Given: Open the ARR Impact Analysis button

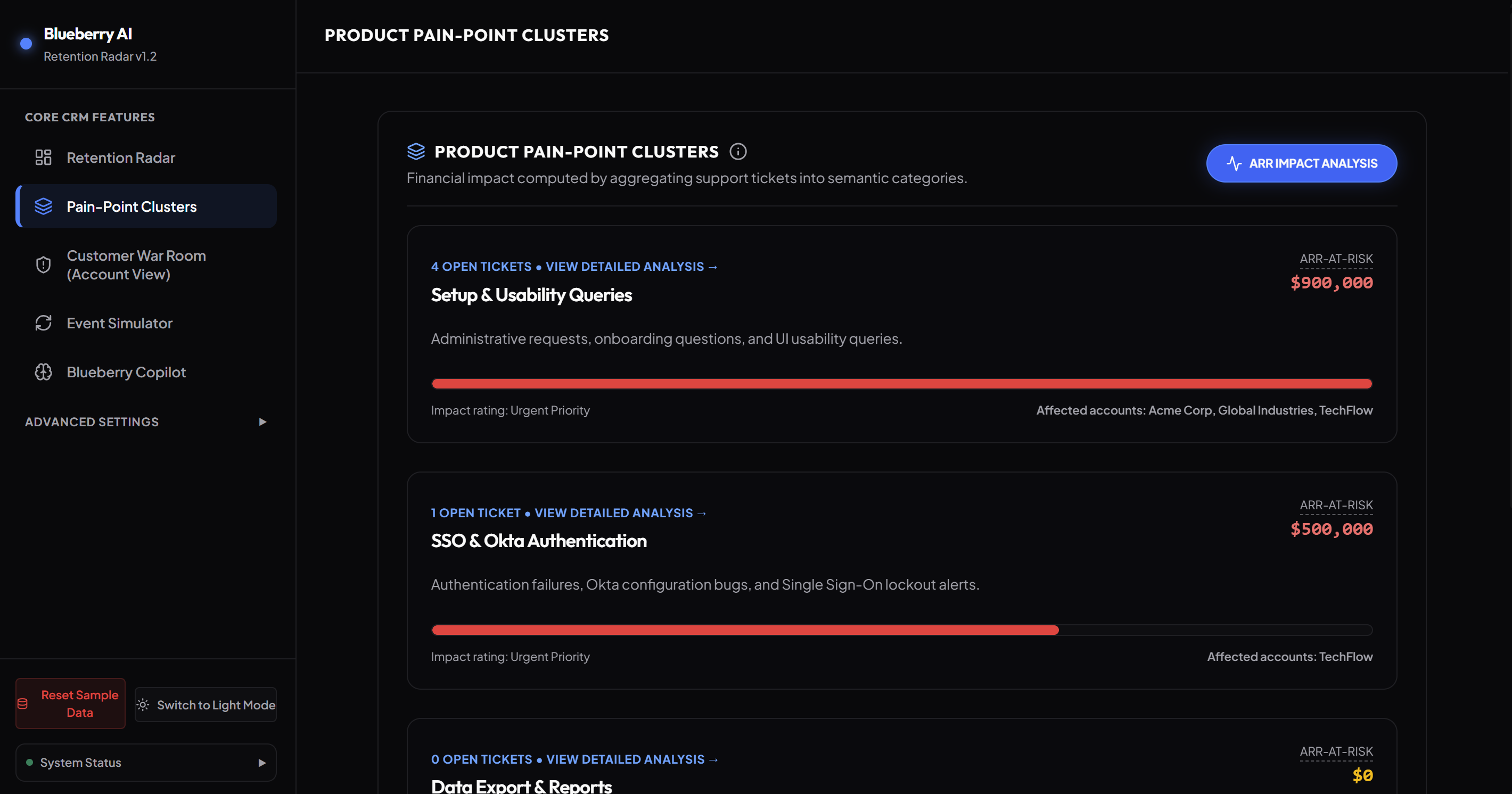Looking at the screenshot, I should click(1301, 163).
